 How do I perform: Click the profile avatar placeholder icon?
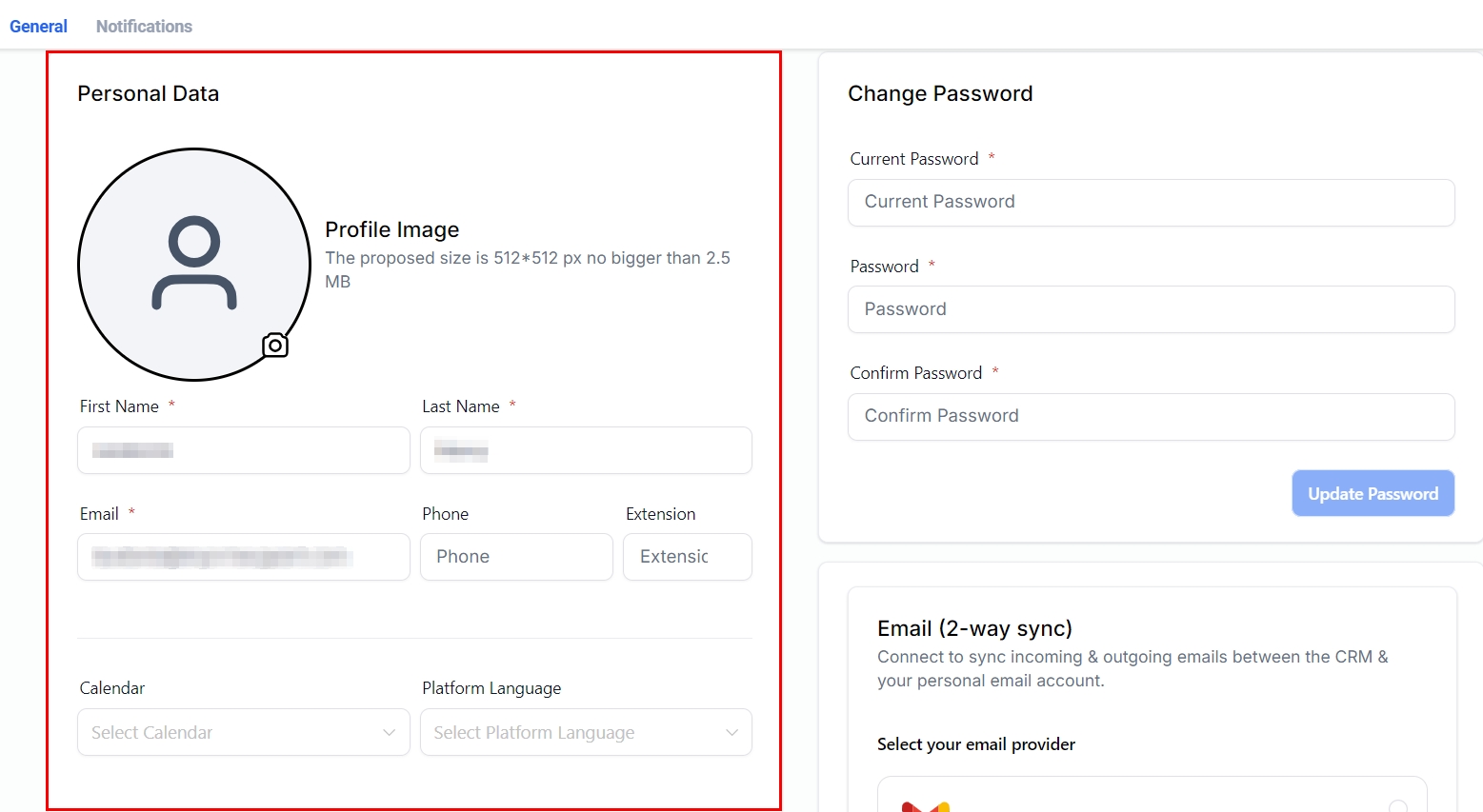coord(194,264)
